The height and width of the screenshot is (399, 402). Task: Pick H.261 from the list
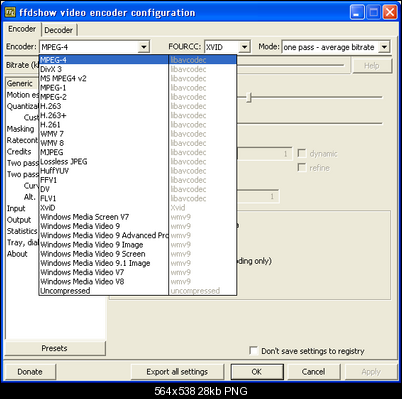[138, 125]
